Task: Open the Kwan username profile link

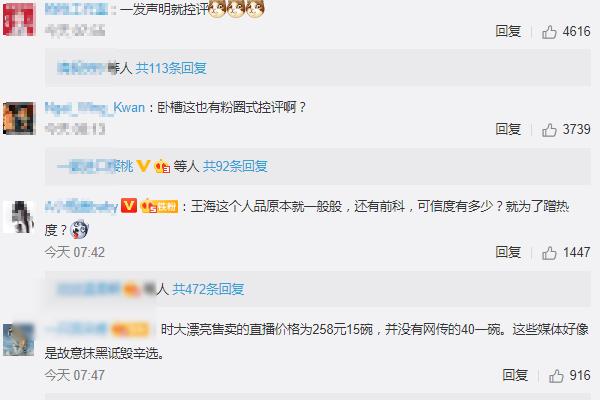Action: tap(95, 108)
